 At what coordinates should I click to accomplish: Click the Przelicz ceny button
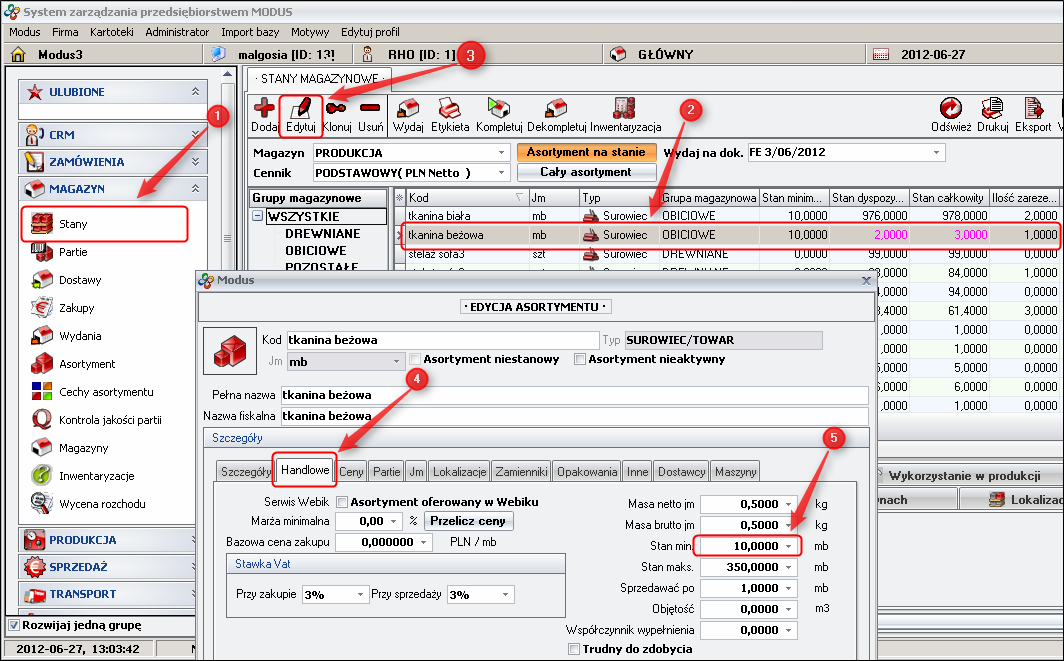(x=469, y=521)
